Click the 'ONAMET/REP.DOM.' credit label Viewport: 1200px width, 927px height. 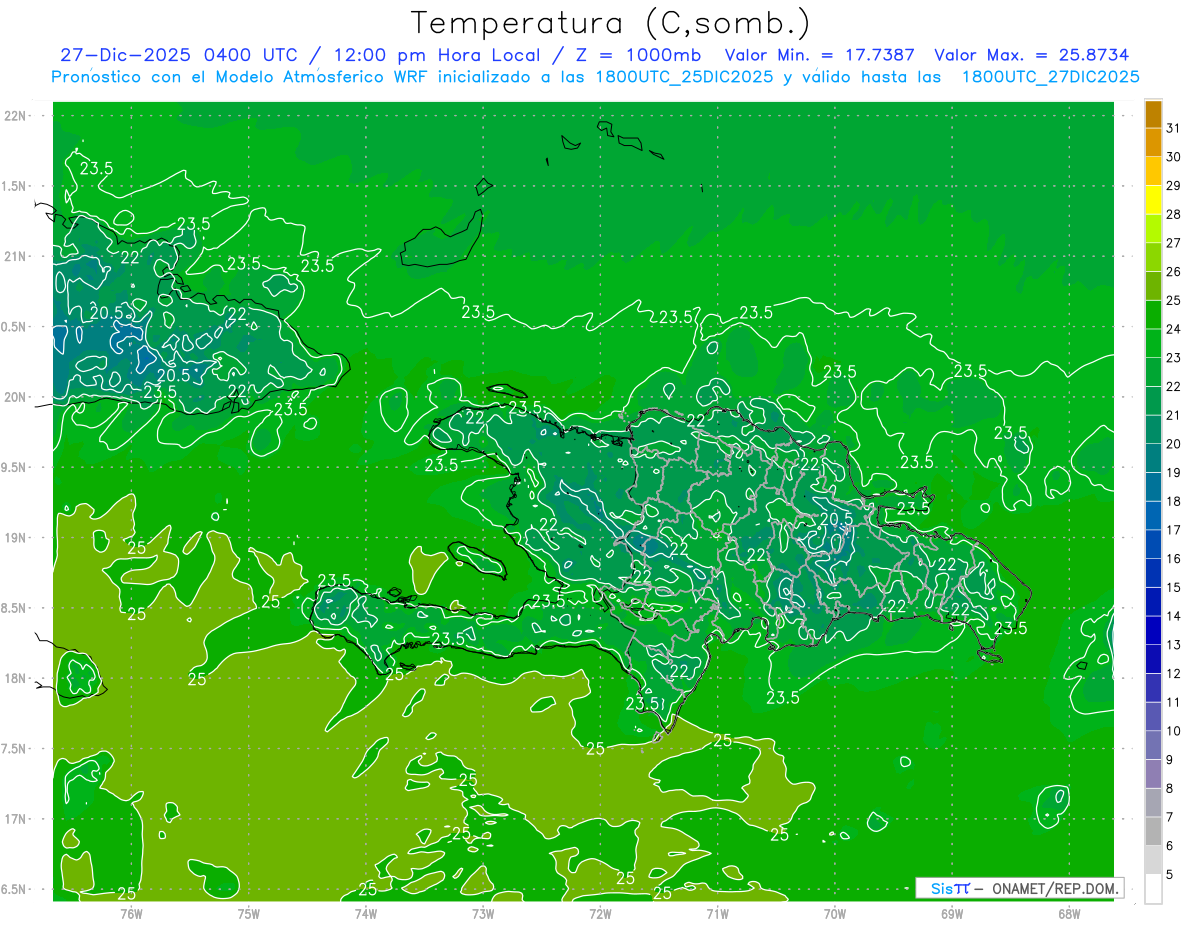tap(1056, 888)
